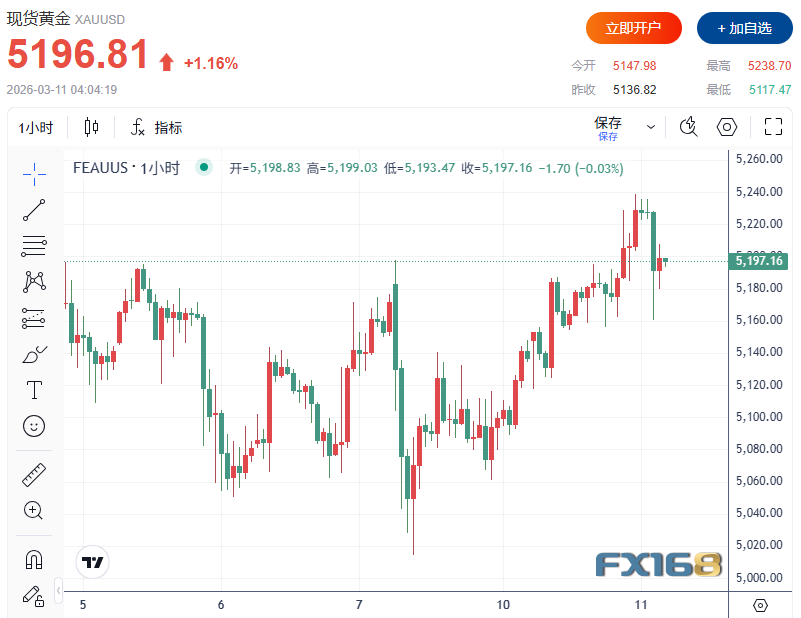Toggle magnet mode for drawings
The height and width of the screenshot is (618, 801).
(x=34, y=559)
